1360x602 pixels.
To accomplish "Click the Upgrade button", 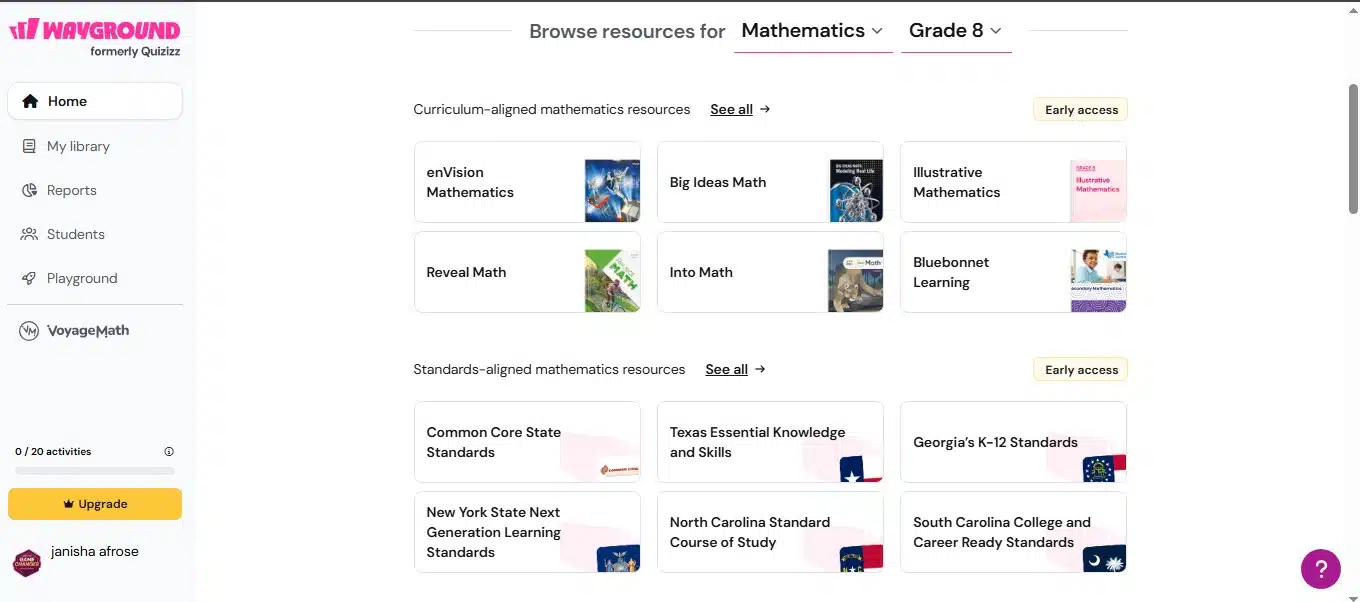I will (95, 504).
